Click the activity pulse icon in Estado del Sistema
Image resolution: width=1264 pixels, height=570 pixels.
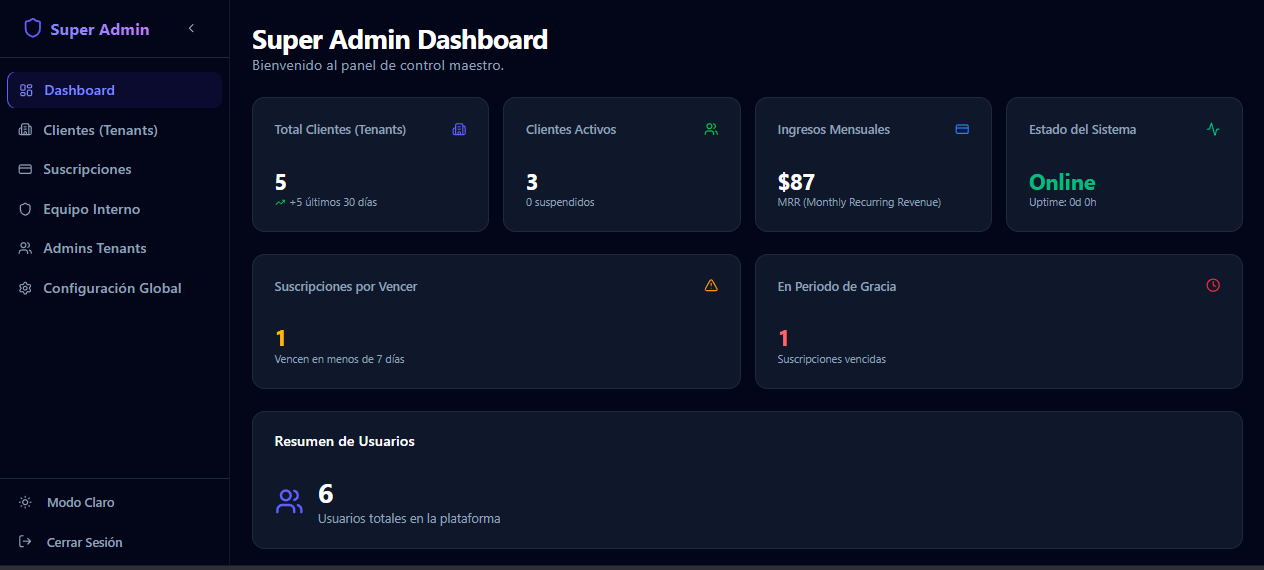(1213, 129)
